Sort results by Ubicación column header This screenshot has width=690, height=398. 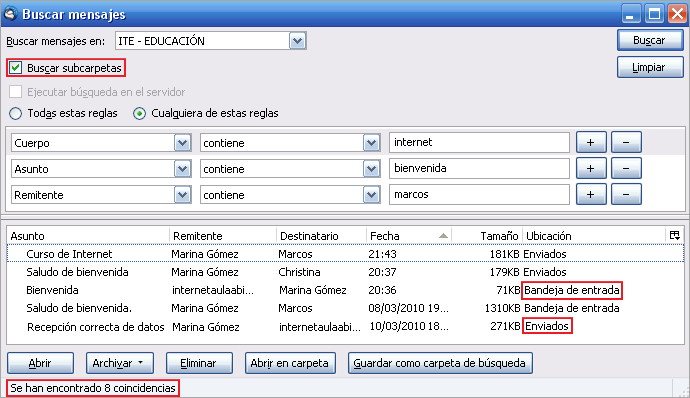click(594, 236)
